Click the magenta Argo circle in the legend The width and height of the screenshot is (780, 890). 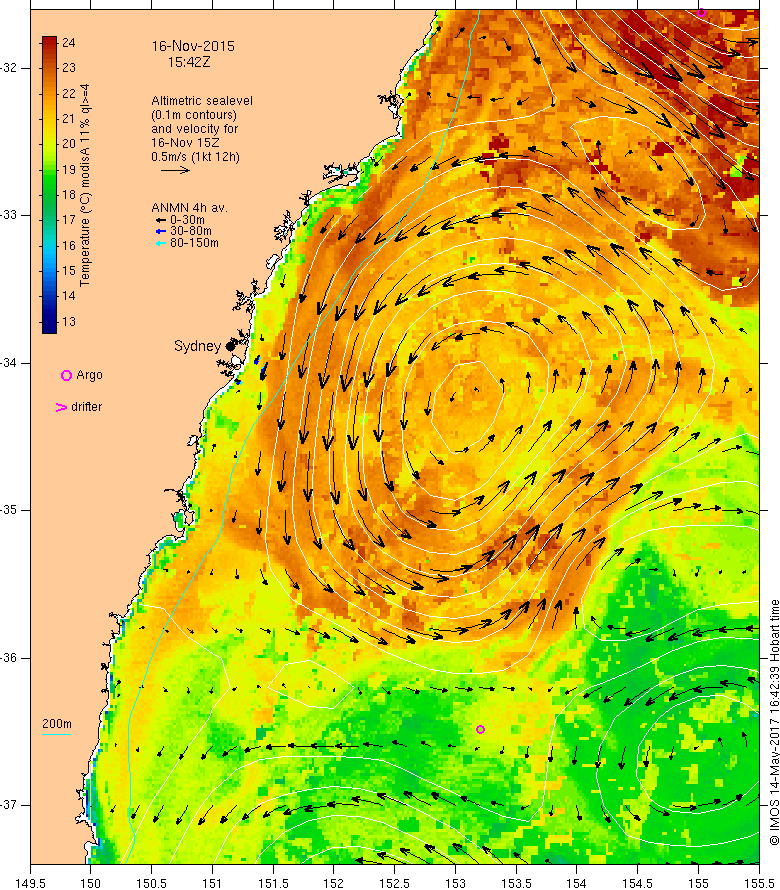tap(66, 375)
